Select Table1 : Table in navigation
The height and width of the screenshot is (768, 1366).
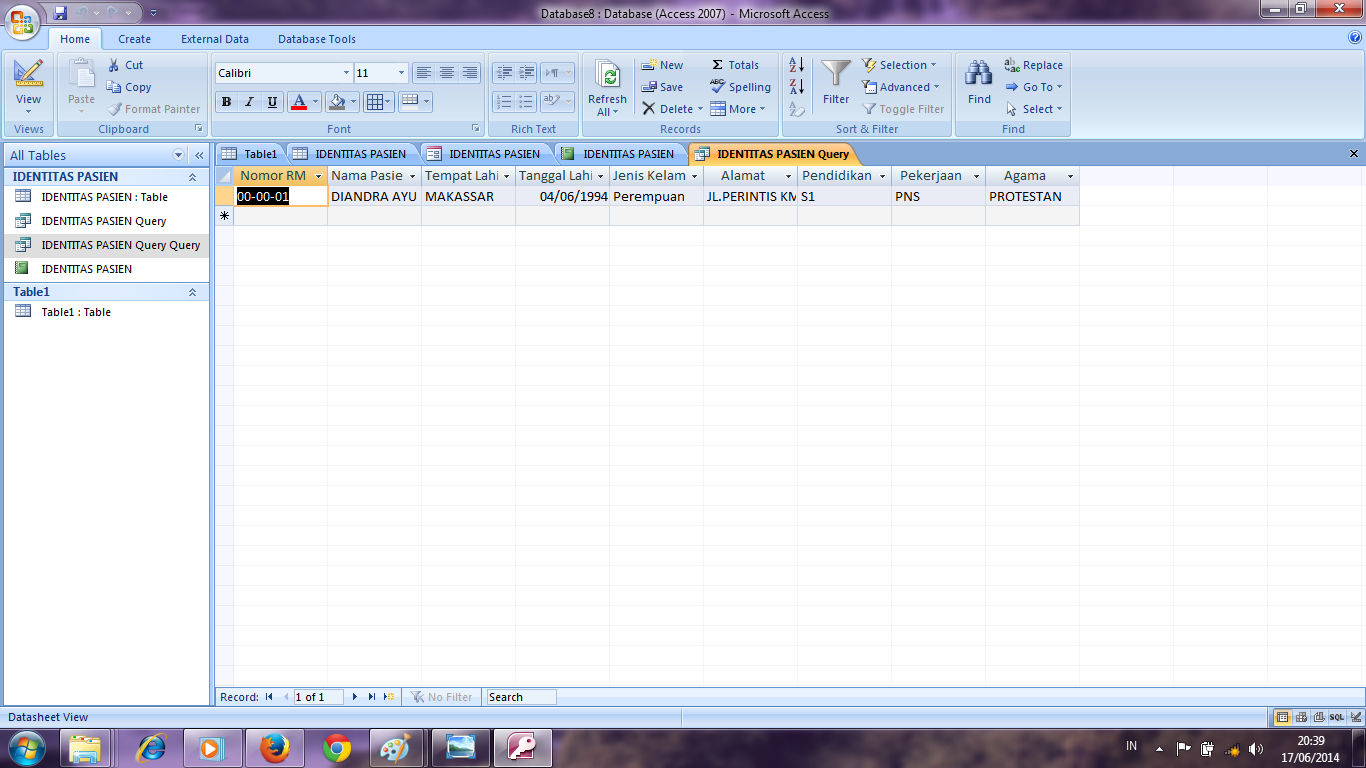point(76,312)
